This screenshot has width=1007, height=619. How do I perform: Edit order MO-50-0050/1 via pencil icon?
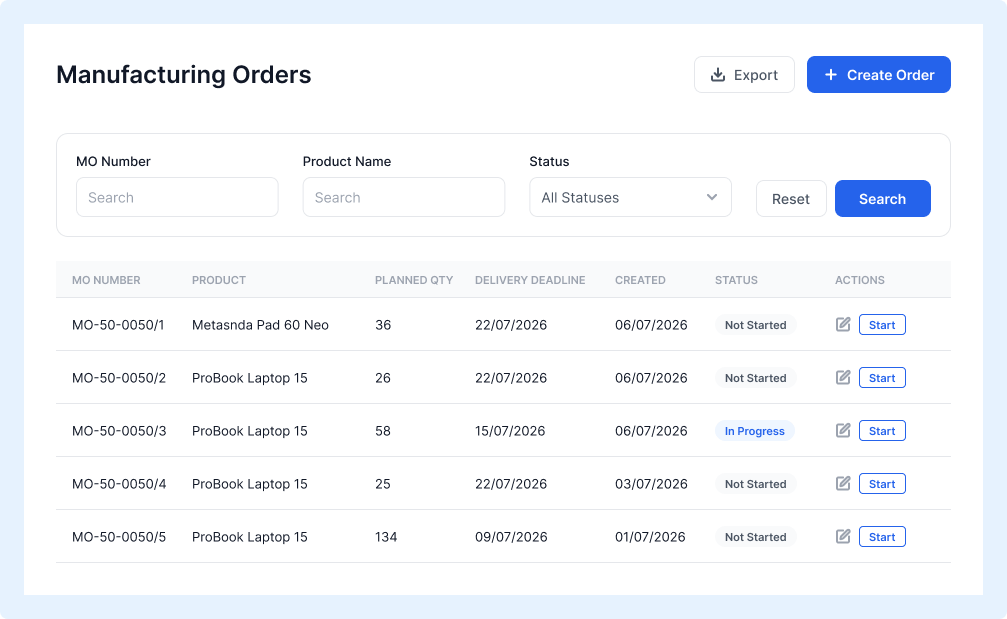point(843,324)
